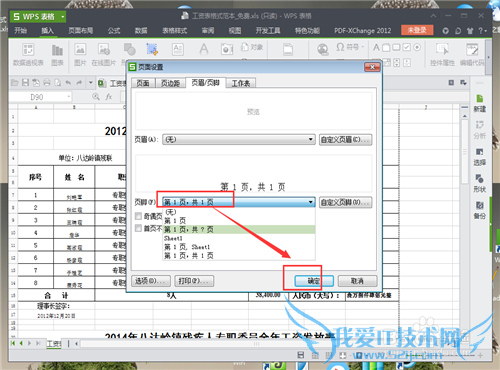Switch to the 工作表 sheet tab in dialog
Viewport: 500px width, 370px height.
[x=241, y=83]
